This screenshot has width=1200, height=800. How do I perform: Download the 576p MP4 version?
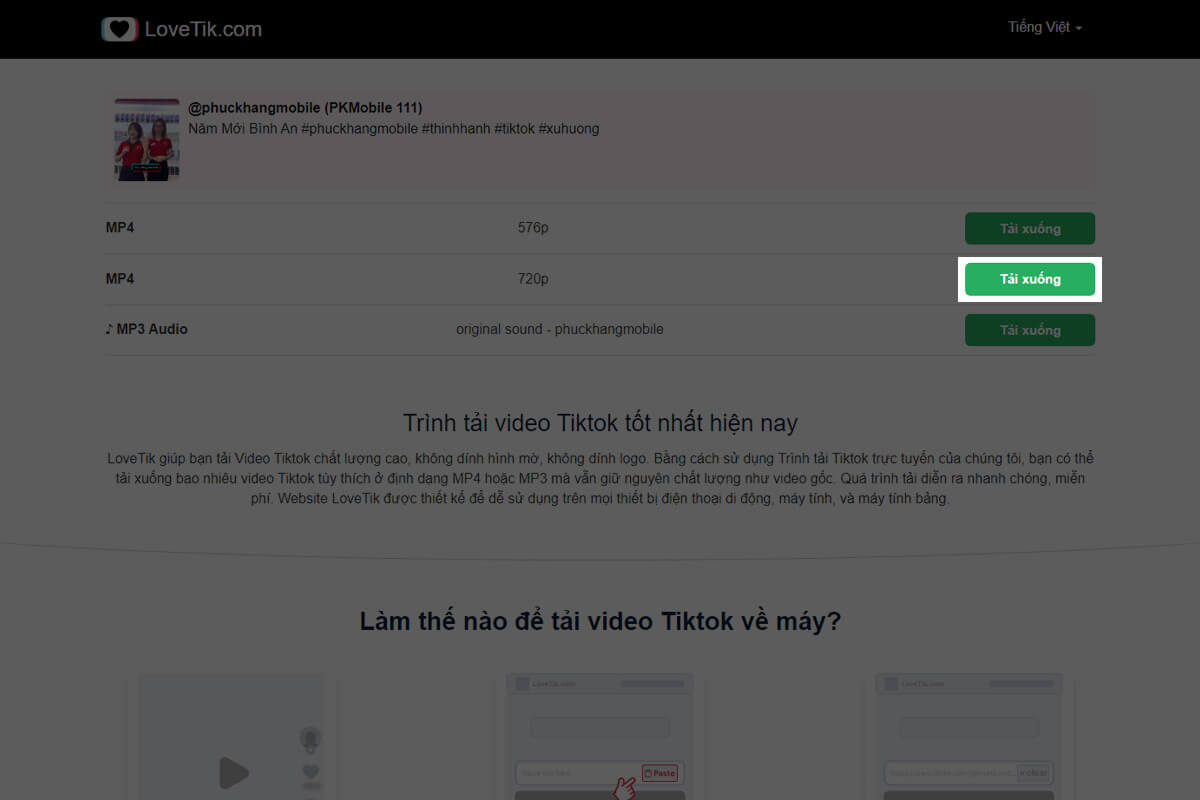(x=1030, y=228)
